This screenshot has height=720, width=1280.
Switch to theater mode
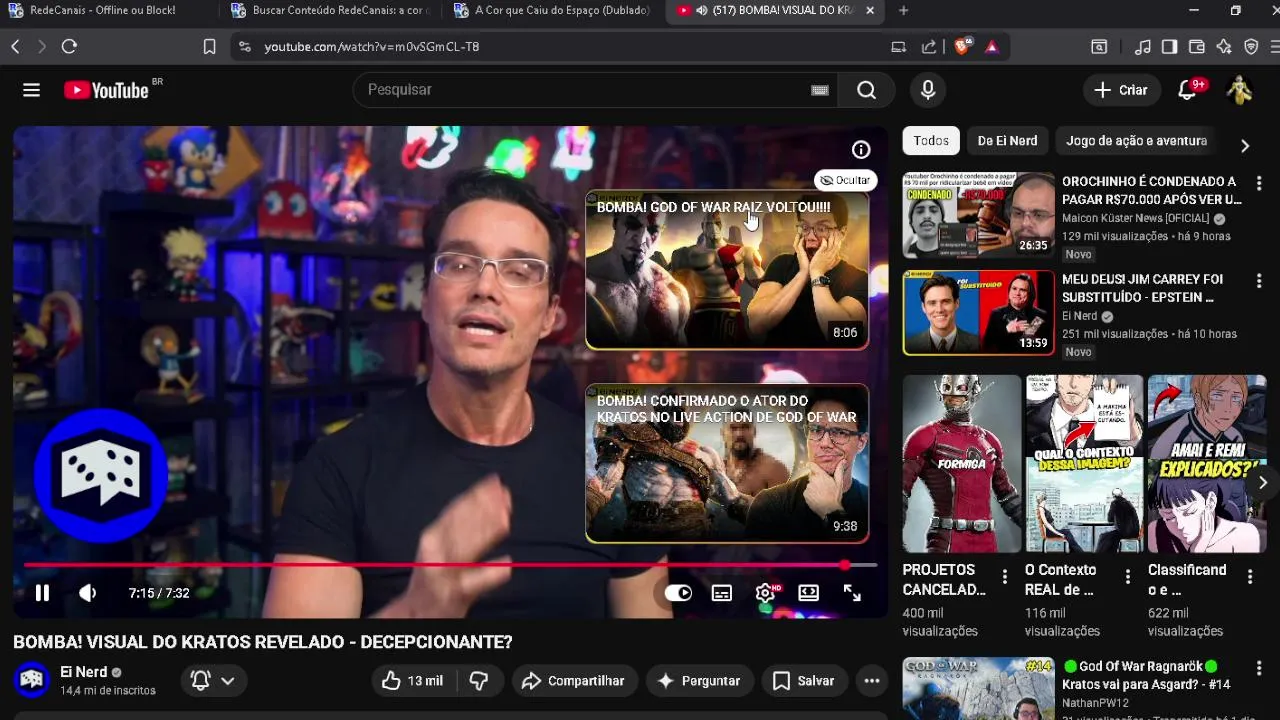coord(809,593)
